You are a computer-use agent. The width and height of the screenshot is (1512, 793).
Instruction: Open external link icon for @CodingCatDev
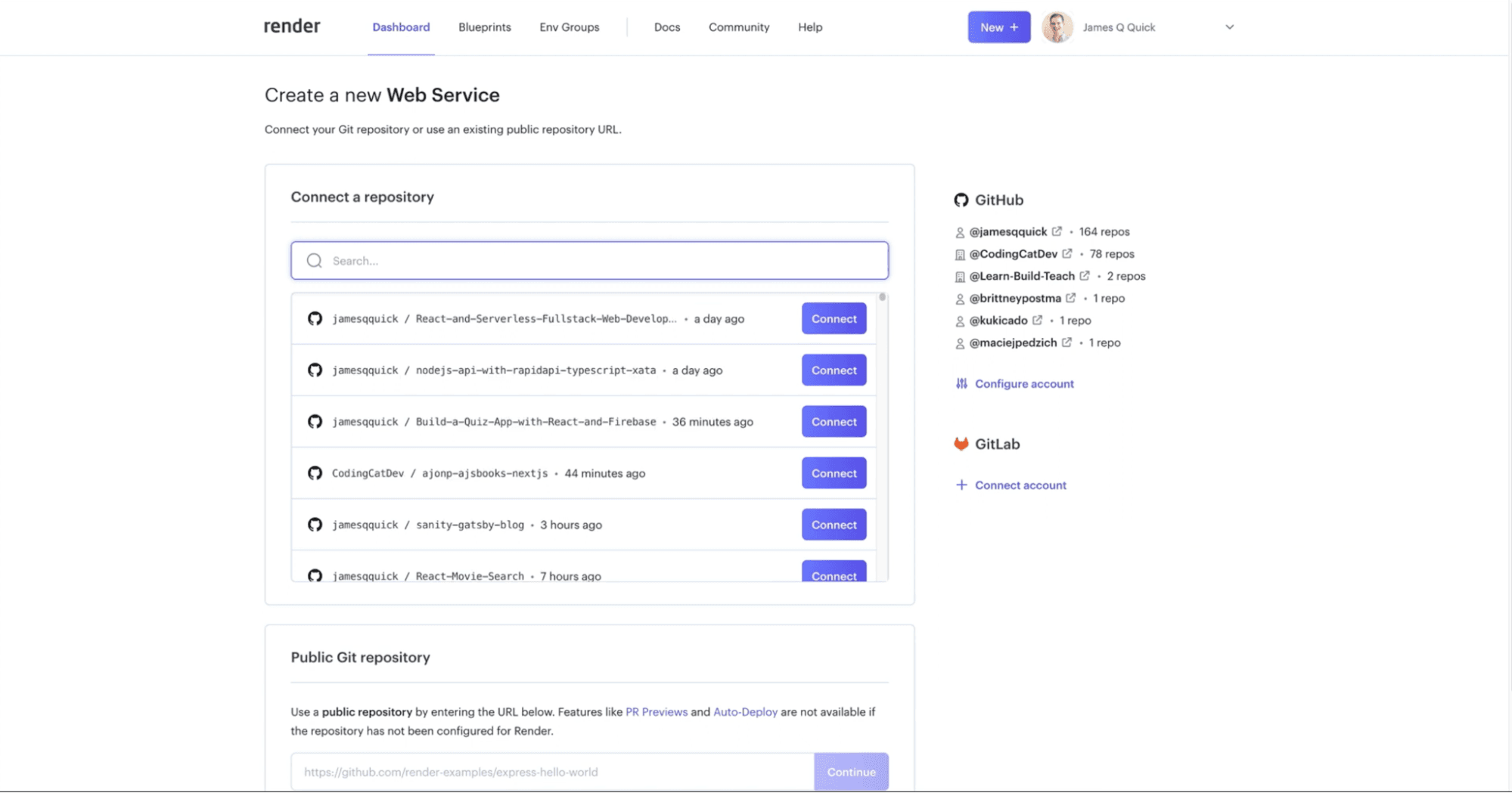(1067, 253)
